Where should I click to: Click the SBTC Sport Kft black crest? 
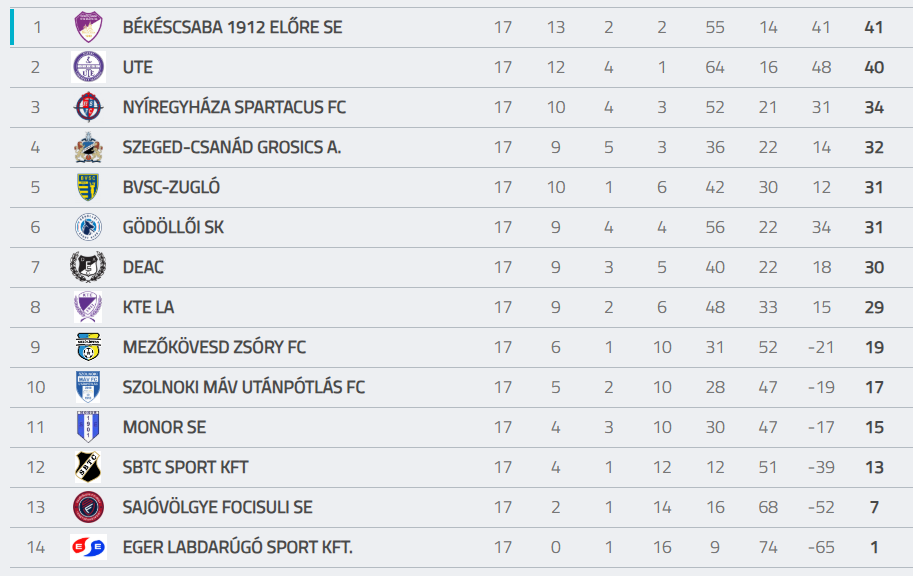coord(88,467)
